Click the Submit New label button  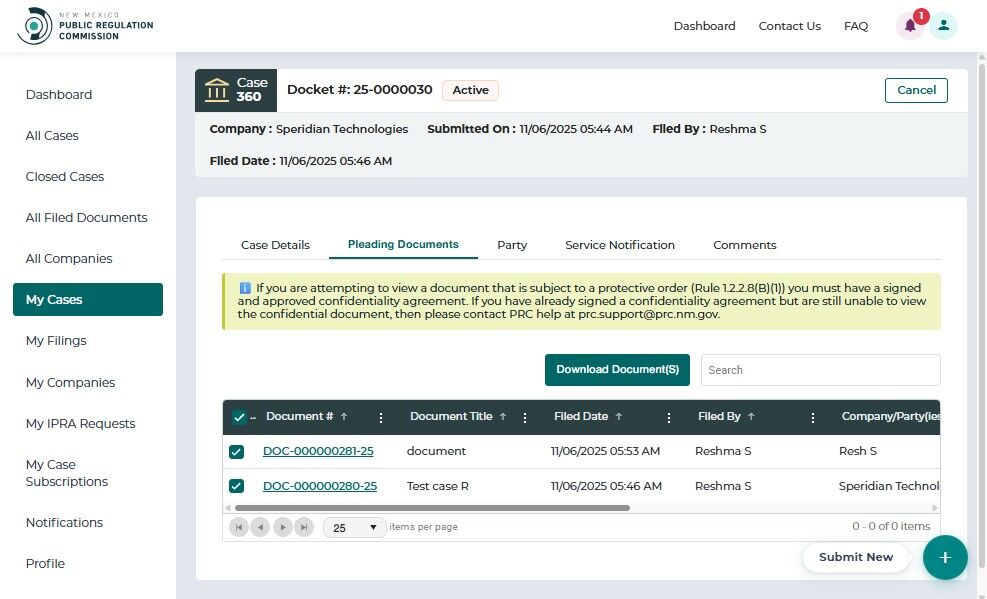coord(855,557)
